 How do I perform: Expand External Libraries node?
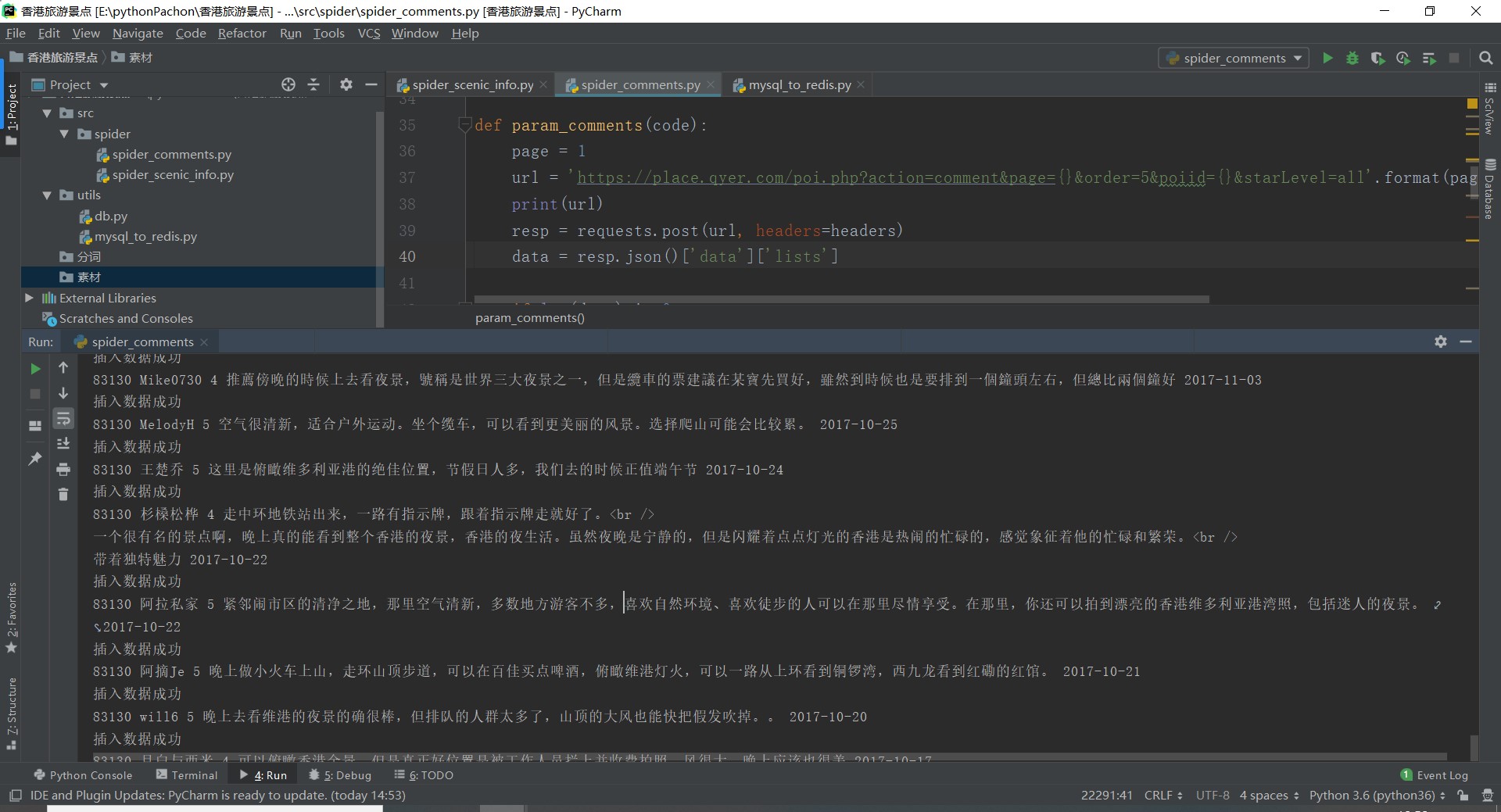click(x=30, y=298)
